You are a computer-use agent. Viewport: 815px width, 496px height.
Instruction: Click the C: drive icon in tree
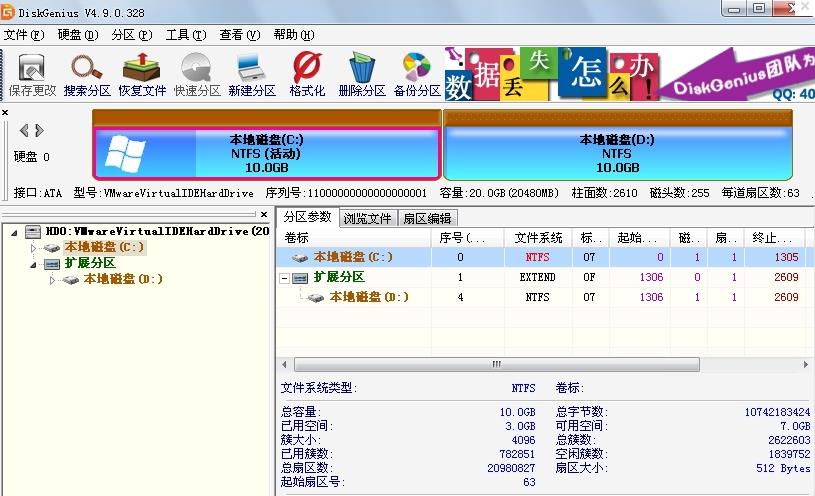pos(51,247)
